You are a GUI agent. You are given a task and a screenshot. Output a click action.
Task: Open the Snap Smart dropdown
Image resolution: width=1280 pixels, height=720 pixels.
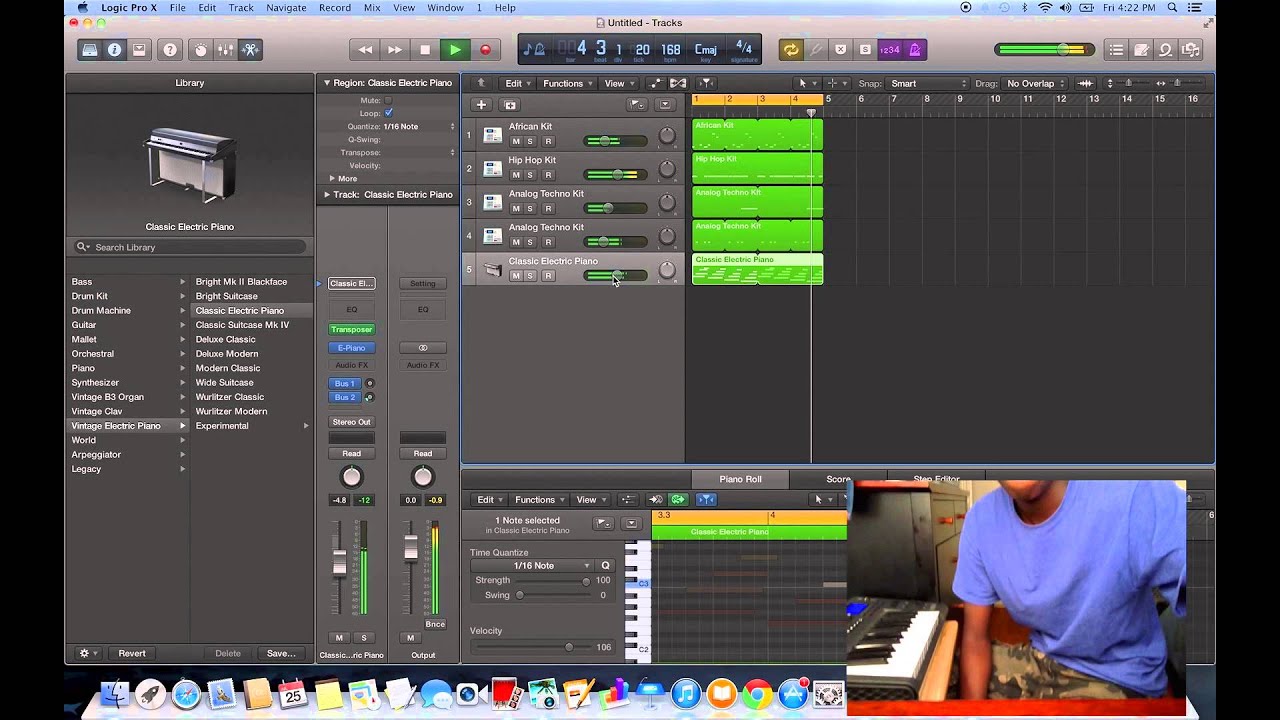[929, 84]
